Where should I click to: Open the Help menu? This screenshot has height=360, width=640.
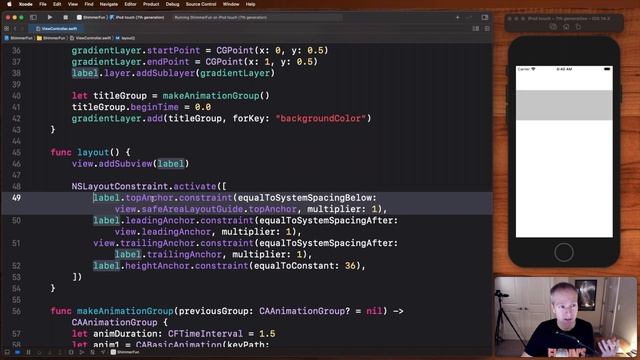coord(251,4)
